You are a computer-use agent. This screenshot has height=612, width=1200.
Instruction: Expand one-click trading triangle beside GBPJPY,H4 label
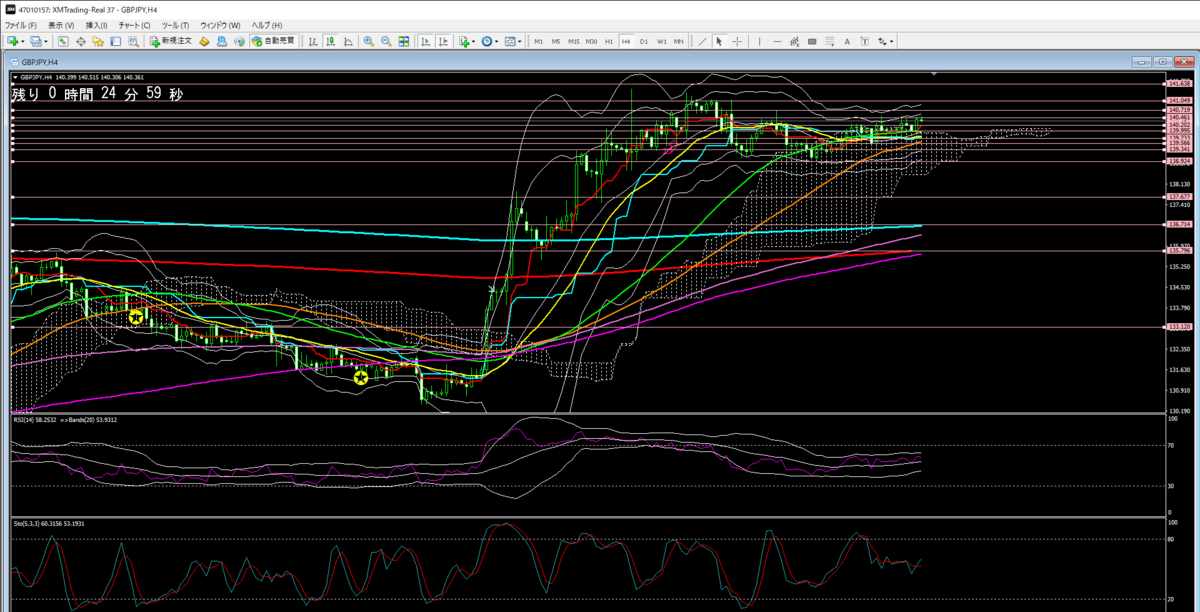[14, 76]
